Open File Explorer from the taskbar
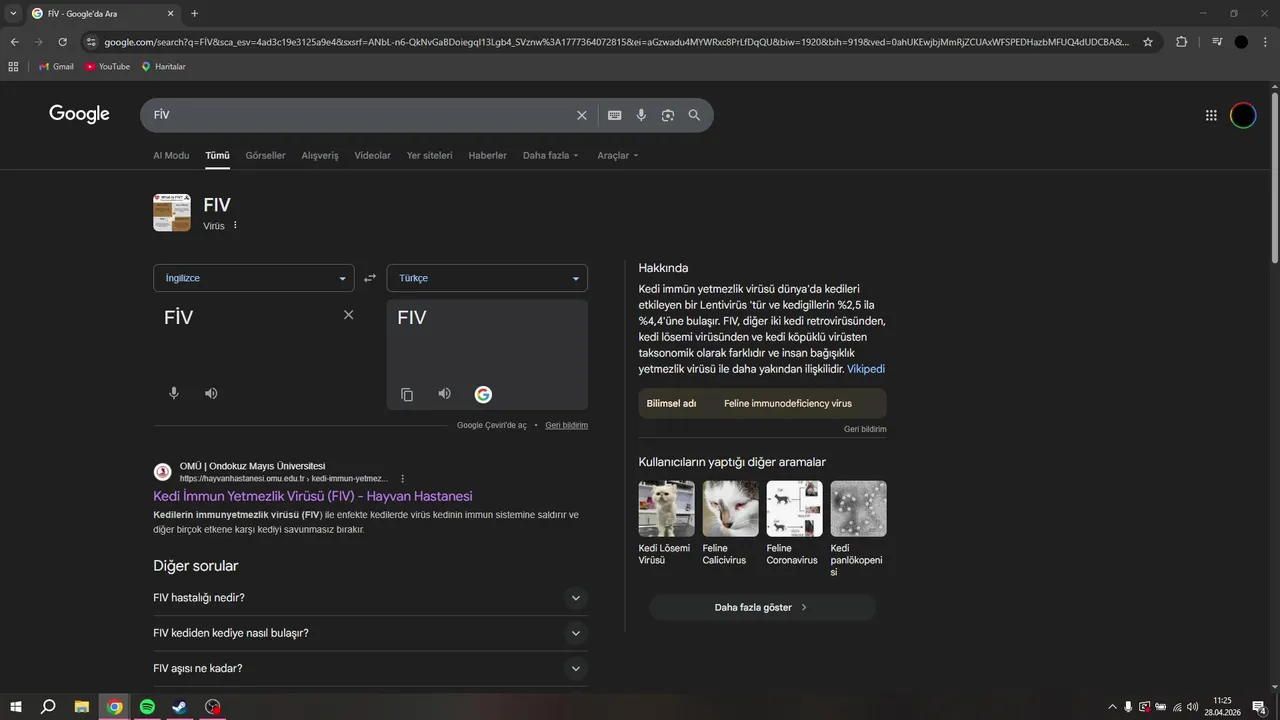The image size is (1280, 720). coord(82,707)
